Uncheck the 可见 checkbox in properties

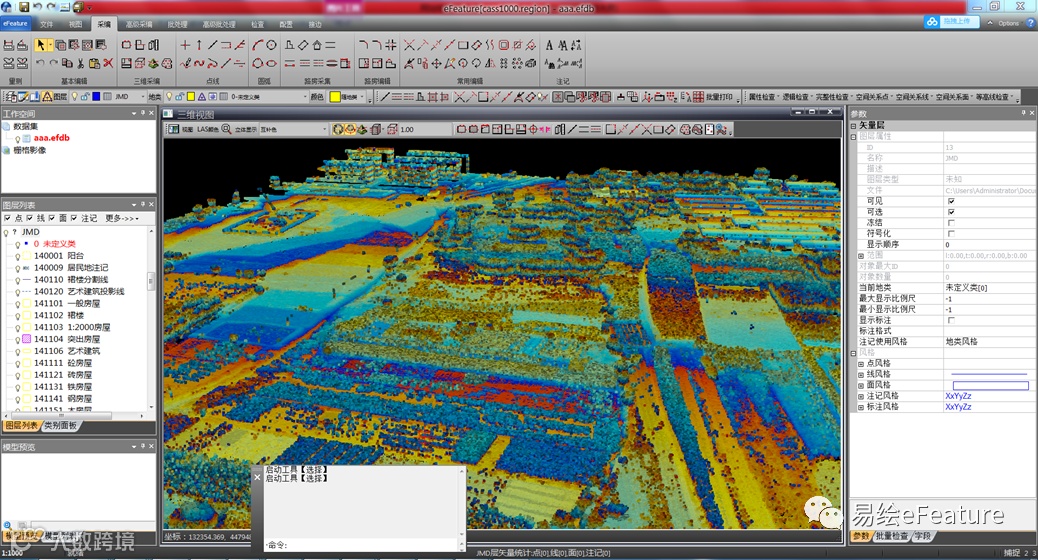point(951,201)
